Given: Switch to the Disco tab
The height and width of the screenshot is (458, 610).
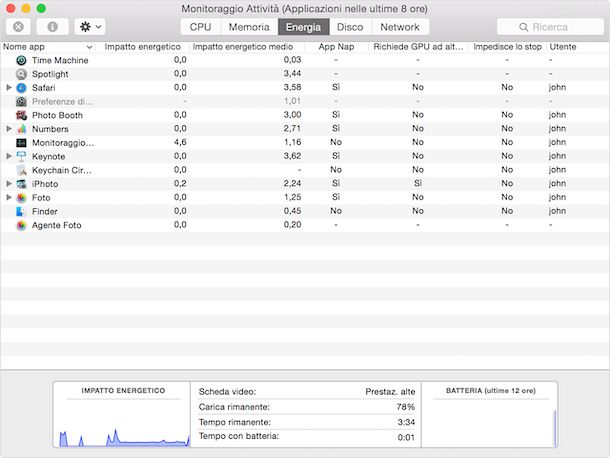Looking at the screenshot, I should click(x=350, y=27).
